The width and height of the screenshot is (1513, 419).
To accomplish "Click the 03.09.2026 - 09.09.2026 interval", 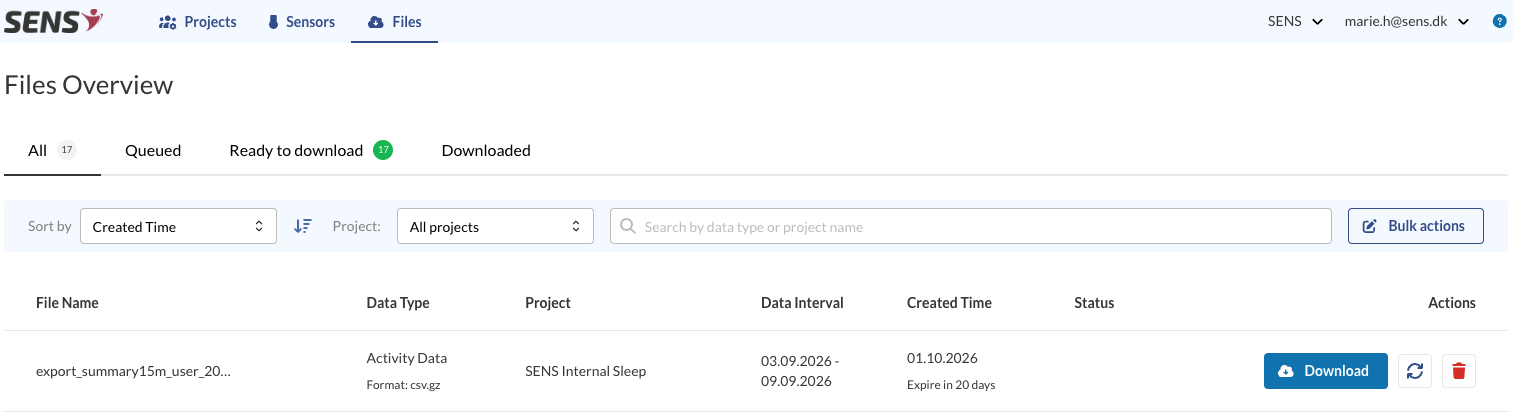I will [801, 371].
